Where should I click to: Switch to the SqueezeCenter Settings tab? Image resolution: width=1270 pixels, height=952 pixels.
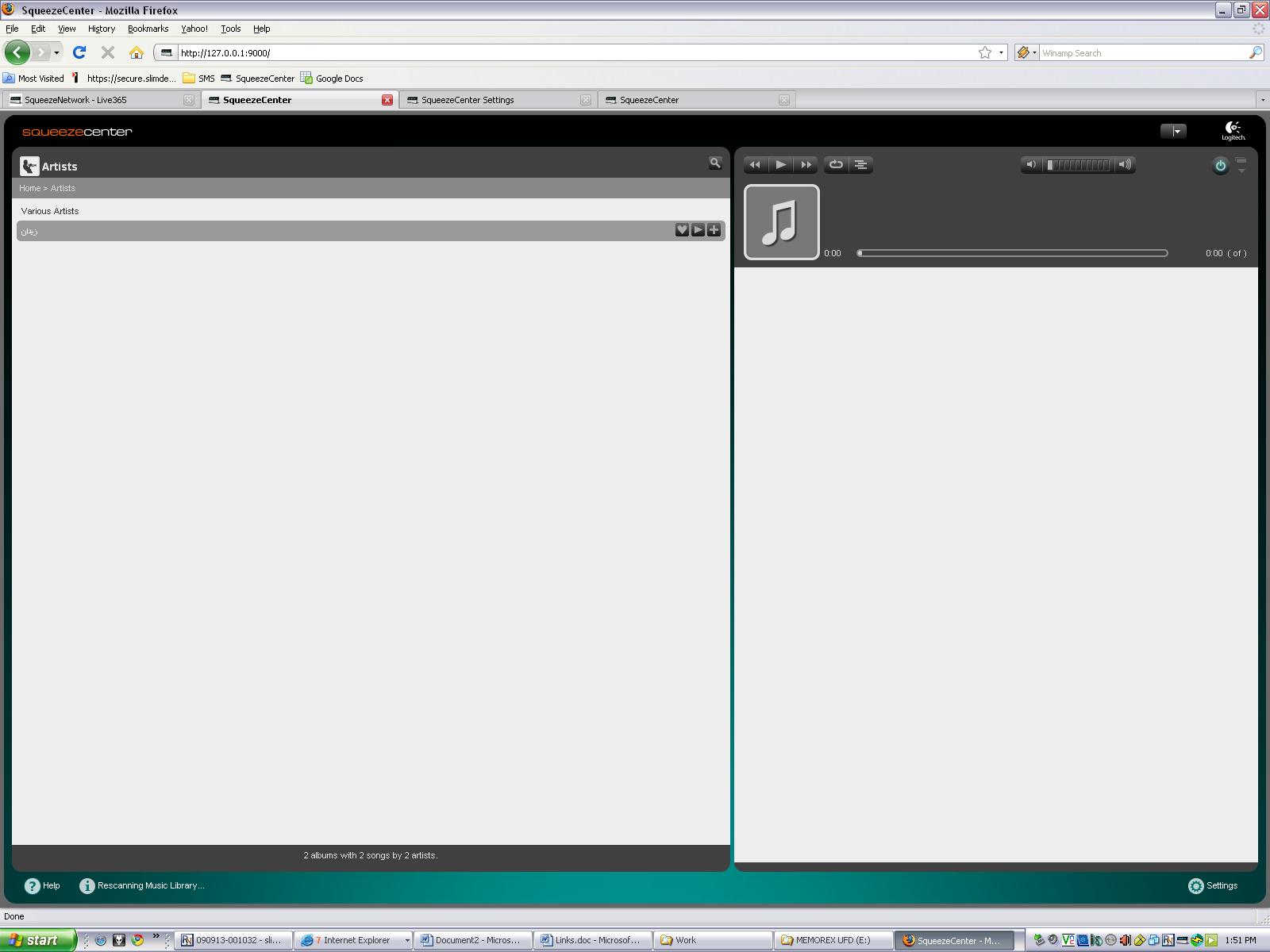468,100
